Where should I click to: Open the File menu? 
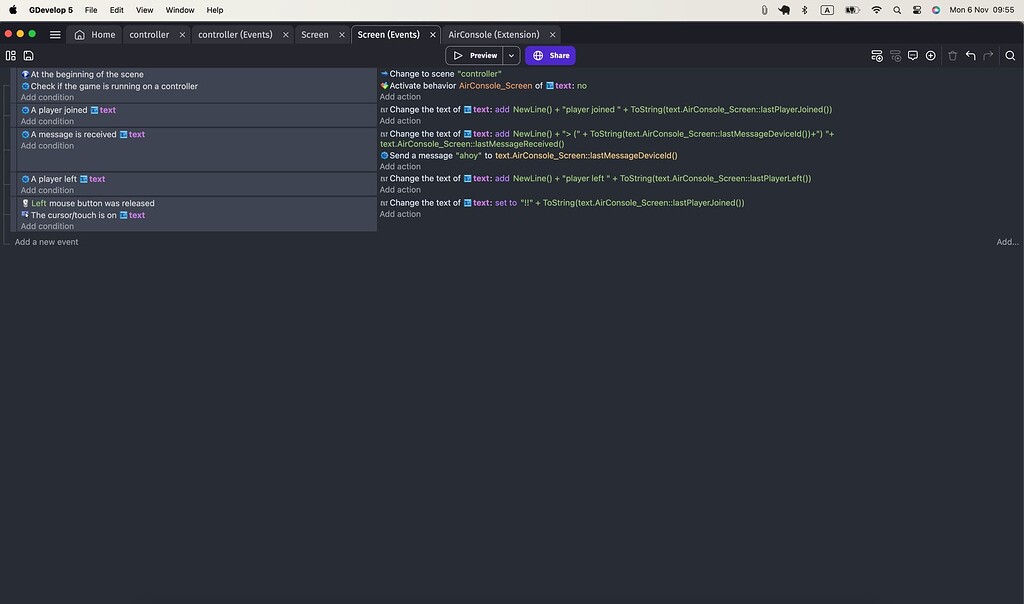pyautogui.click(x=91, y=10)
